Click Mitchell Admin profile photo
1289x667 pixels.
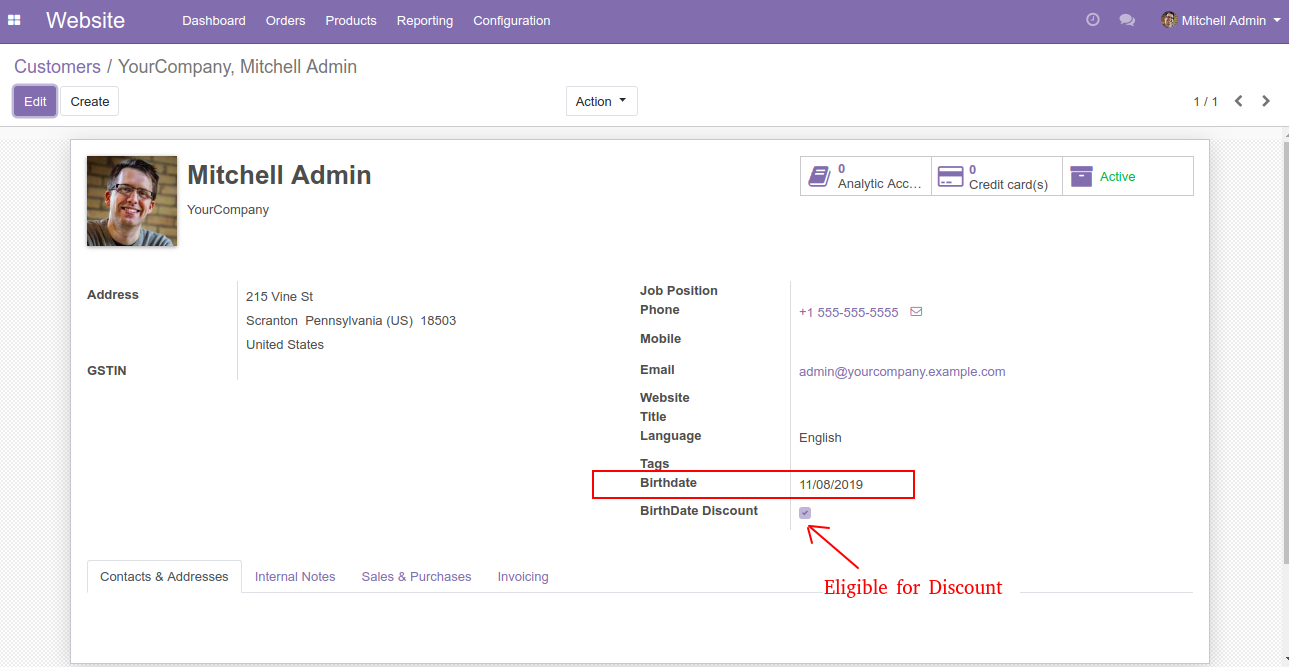pos(132,201)
